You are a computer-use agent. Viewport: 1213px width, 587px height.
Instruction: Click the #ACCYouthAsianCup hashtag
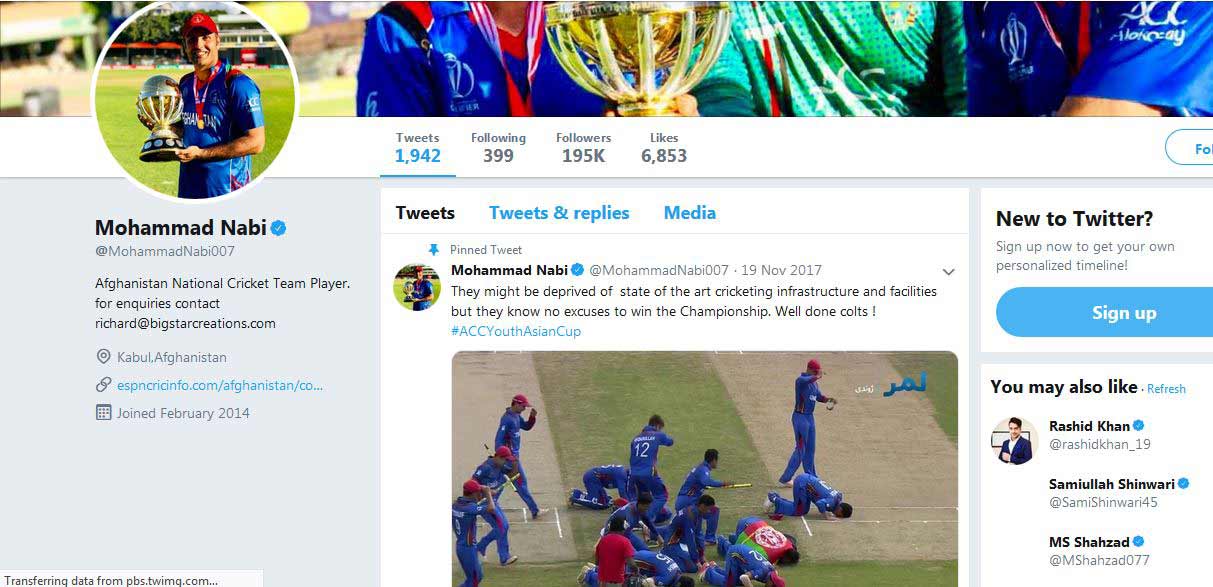click(516, 331)
